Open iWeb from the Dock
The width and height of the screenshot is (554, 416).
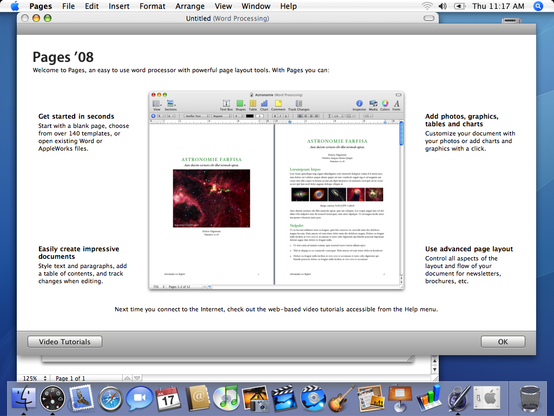tap(370, 399)
